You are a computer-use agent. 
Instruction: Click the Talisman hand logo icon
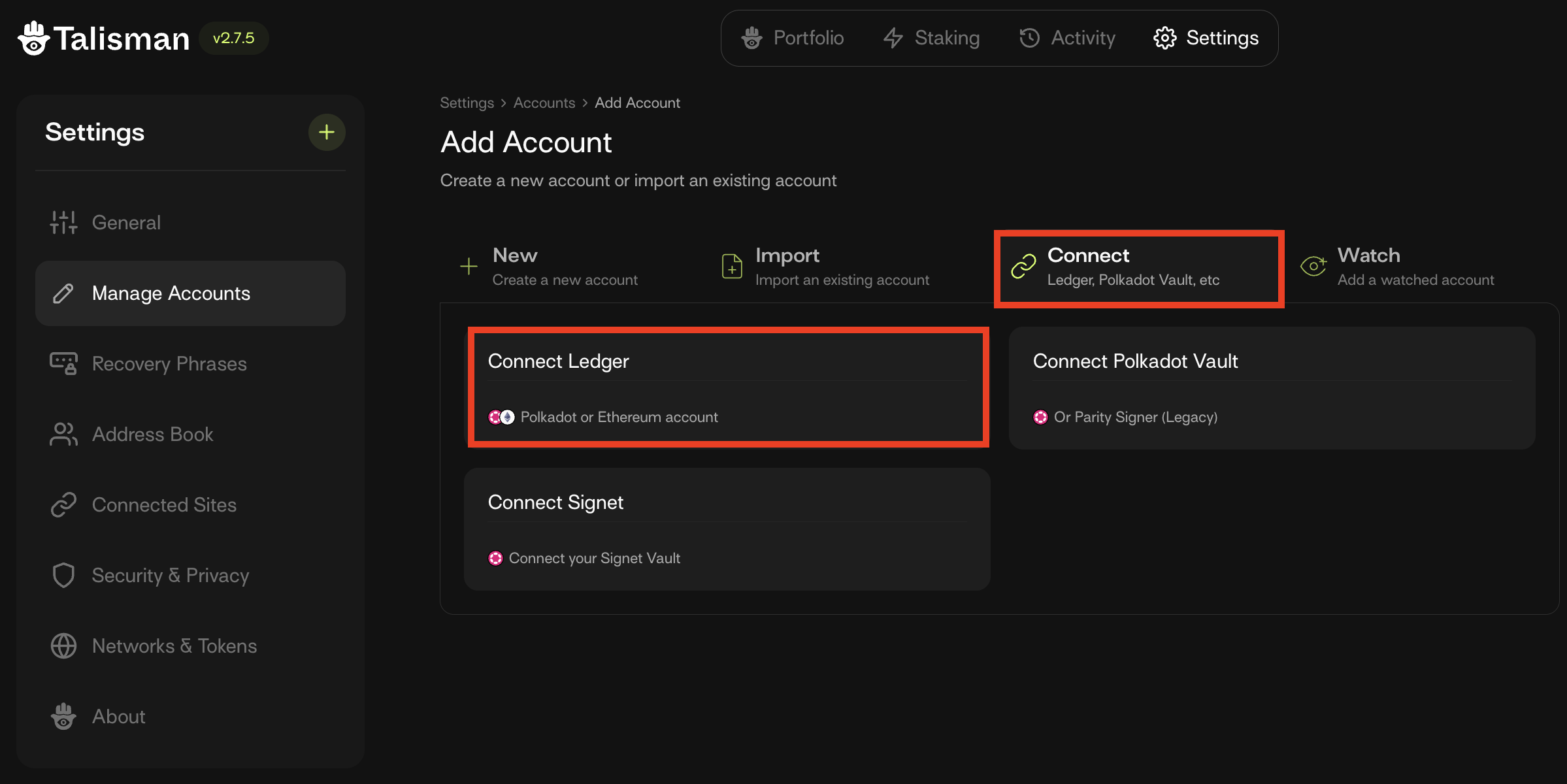point(34,38)
